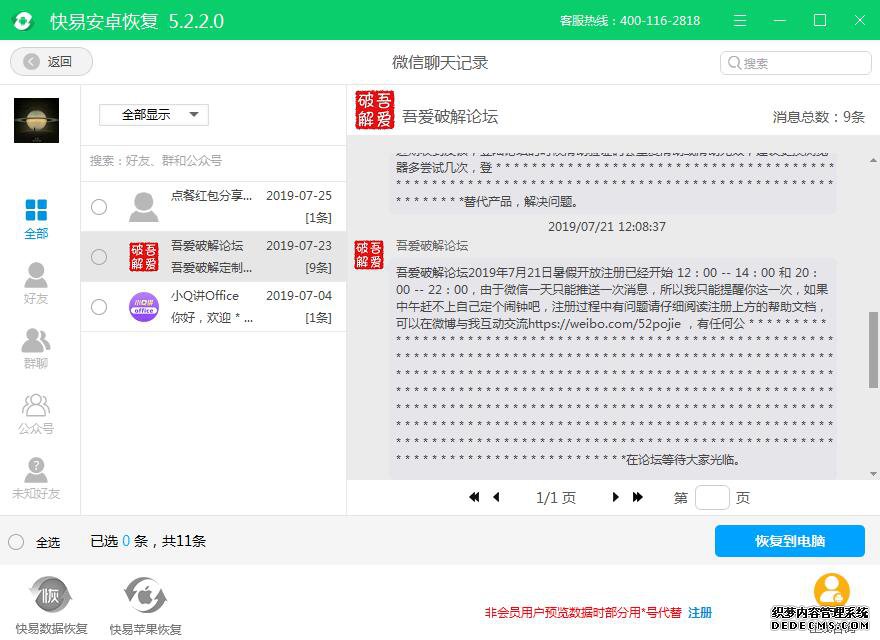
Task: Tick the radio for 小Q讲Office conversation
Action: point(99,307)
